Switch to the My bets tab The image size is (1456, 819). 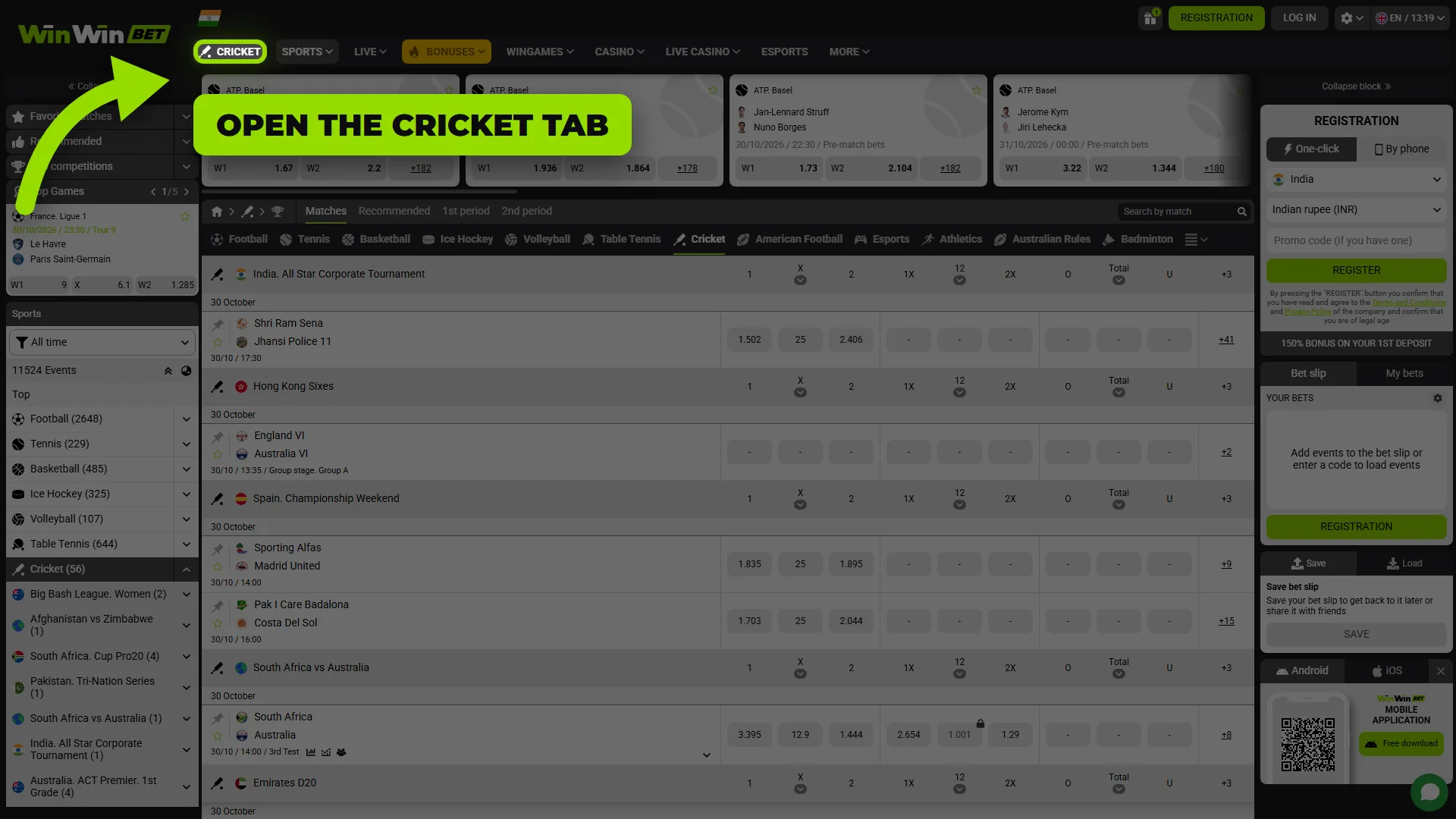1404,374
